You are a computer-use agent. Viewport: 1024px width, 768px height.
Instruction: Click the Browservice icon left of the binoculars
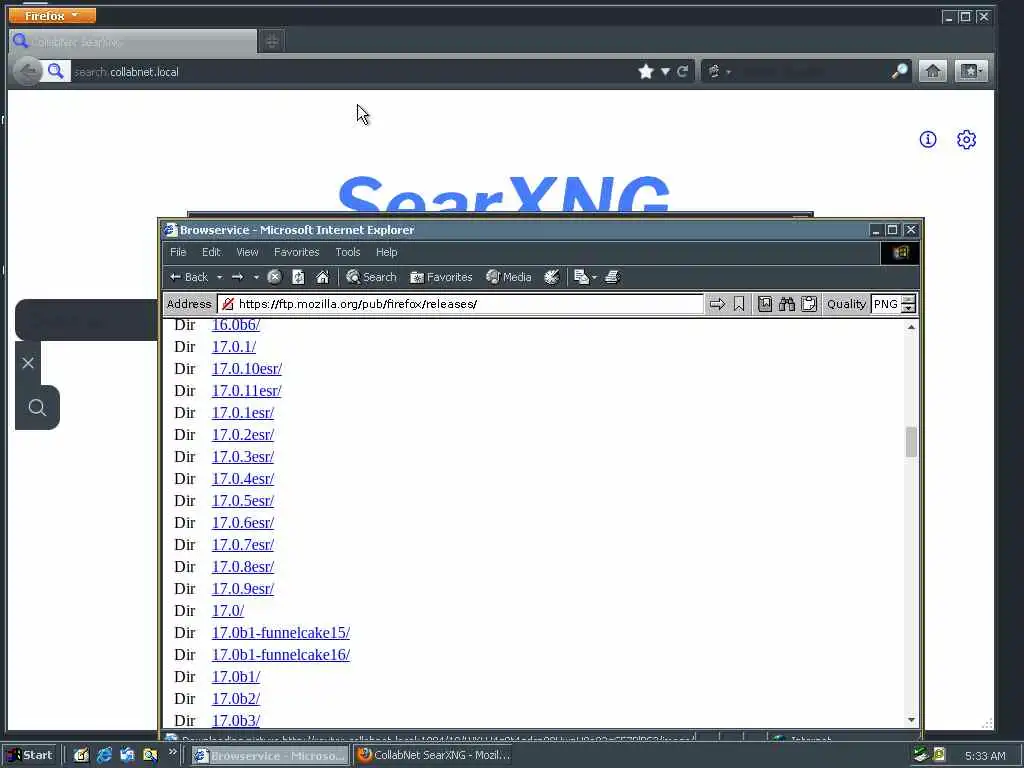(765, 304)
